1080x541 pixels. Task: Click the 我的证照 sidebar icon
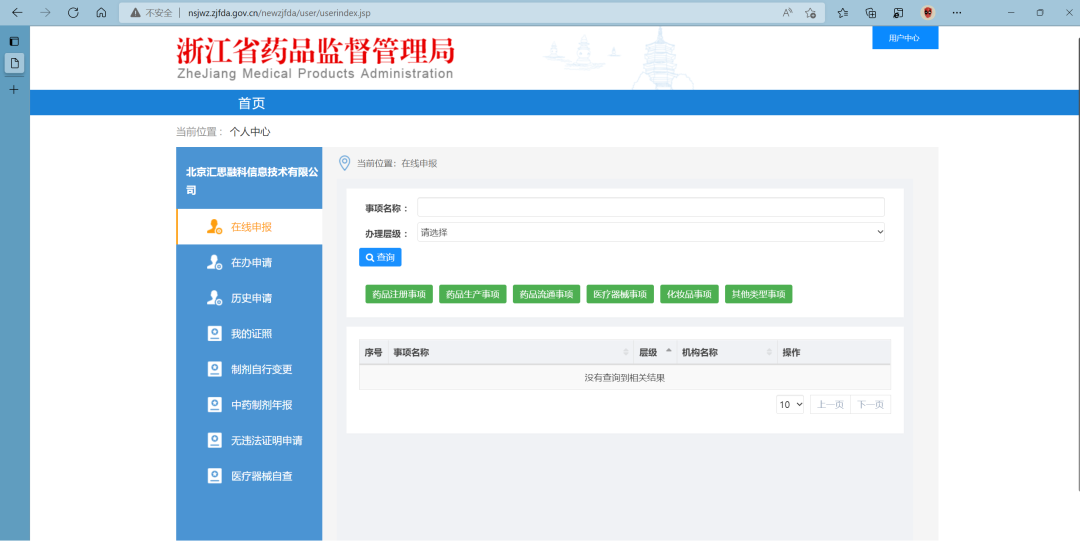(x=214, y=334)
